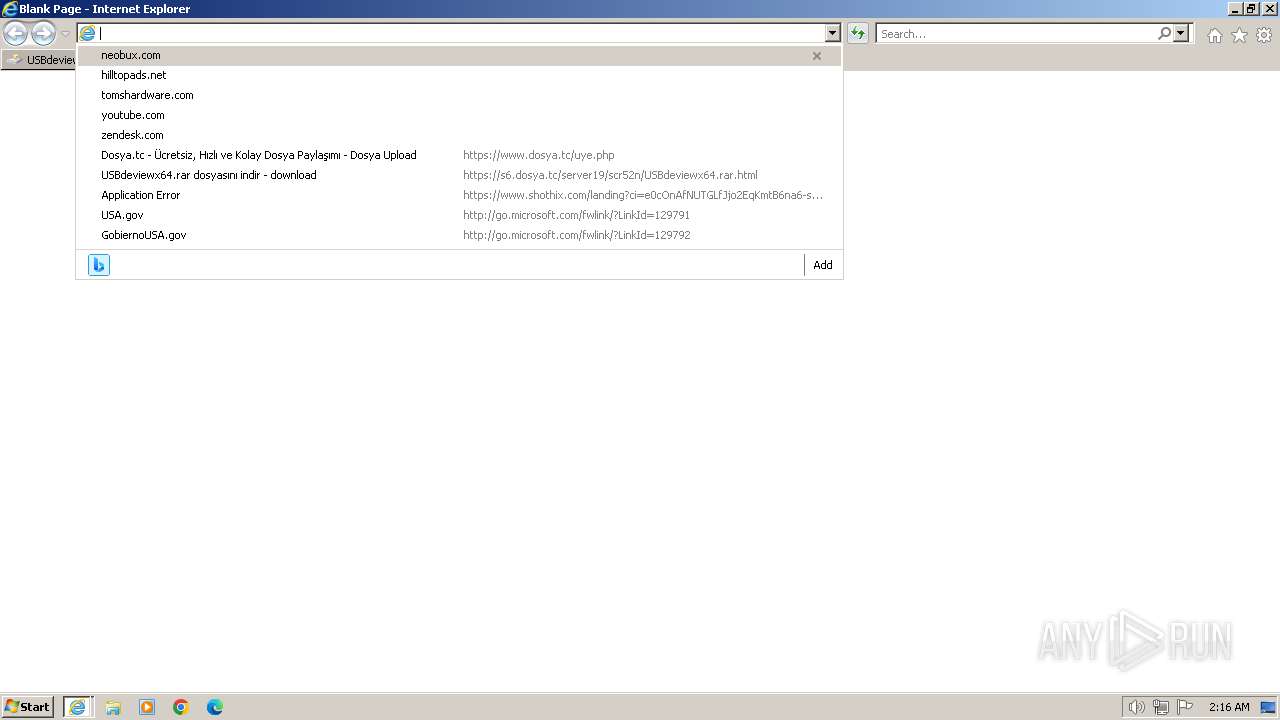The height and width of the screenshot is (720, 1280).
Task: Open Action Center flag icon
Action: (x=1185, y=707)
